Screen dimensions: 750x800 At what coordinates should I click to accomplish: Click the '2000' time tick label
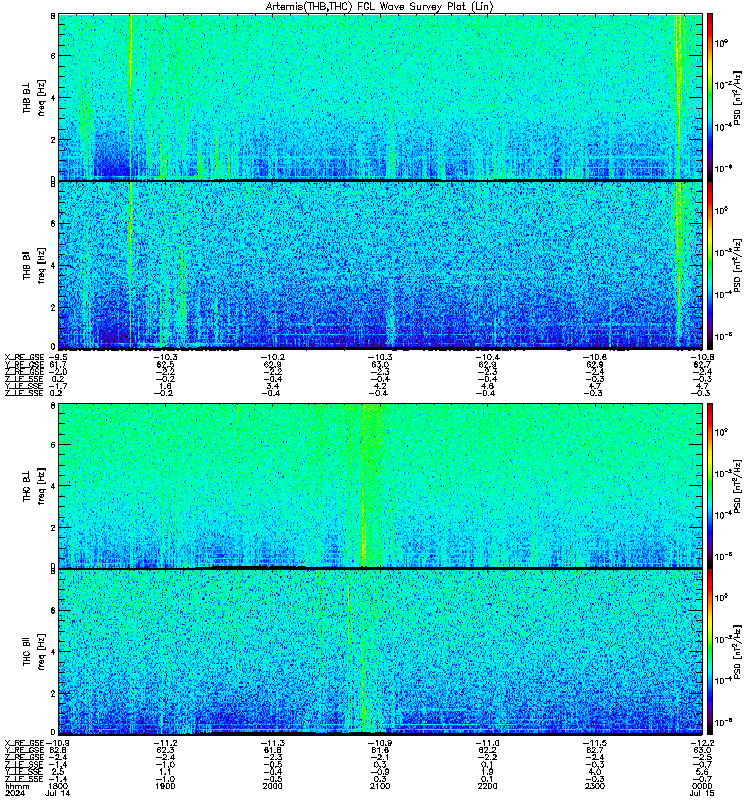(x=272, y=786)
